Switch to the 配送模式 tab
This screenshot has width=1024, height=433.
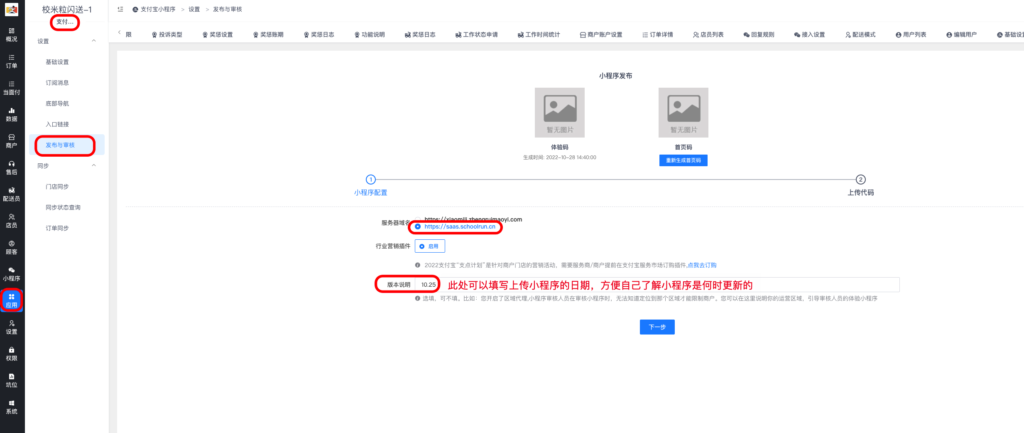click(860, 33)
